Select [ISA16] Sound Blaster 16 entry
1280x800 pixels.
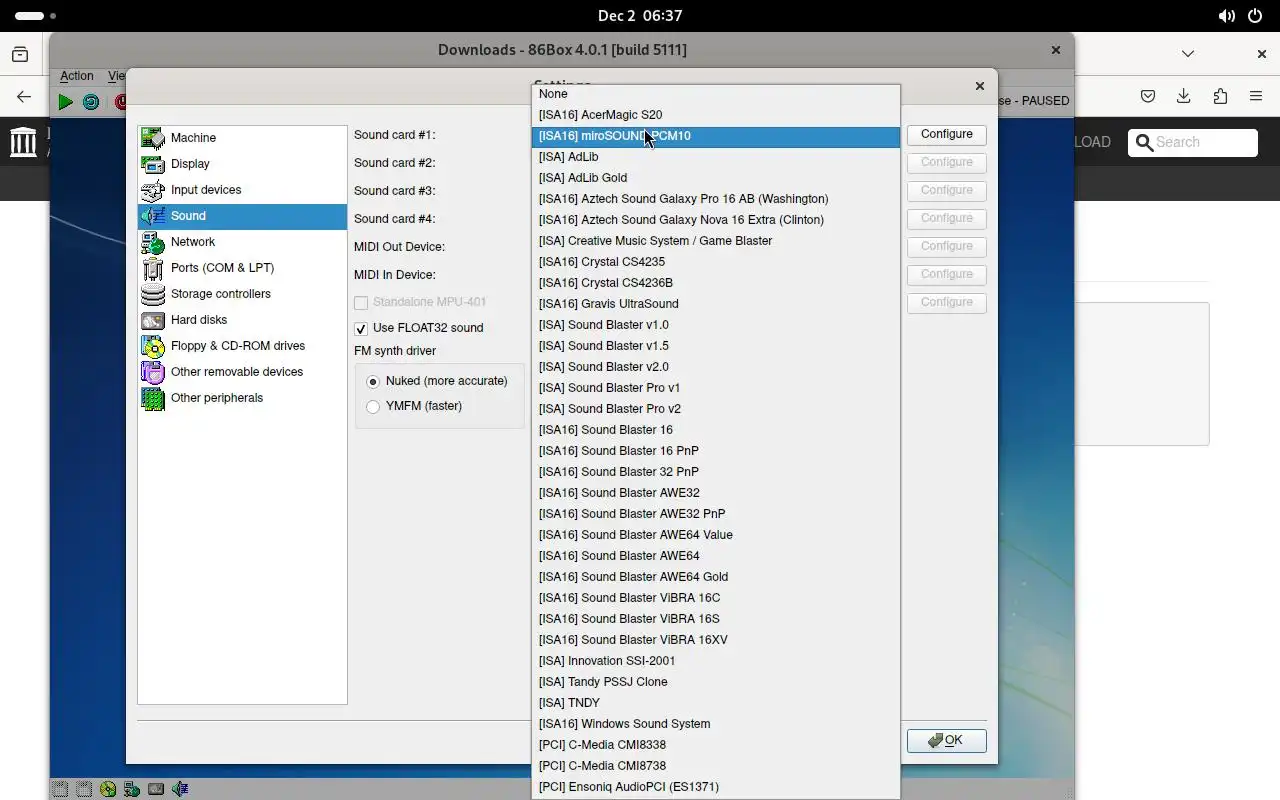[x=716, y=430]
